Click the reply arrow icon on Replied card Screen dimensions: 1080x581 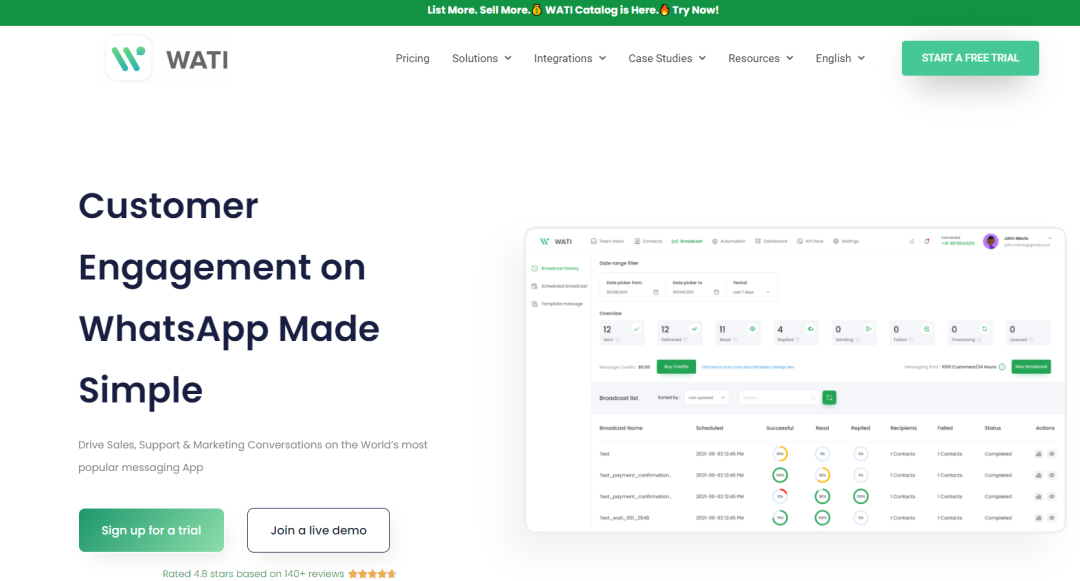[811, 329]
